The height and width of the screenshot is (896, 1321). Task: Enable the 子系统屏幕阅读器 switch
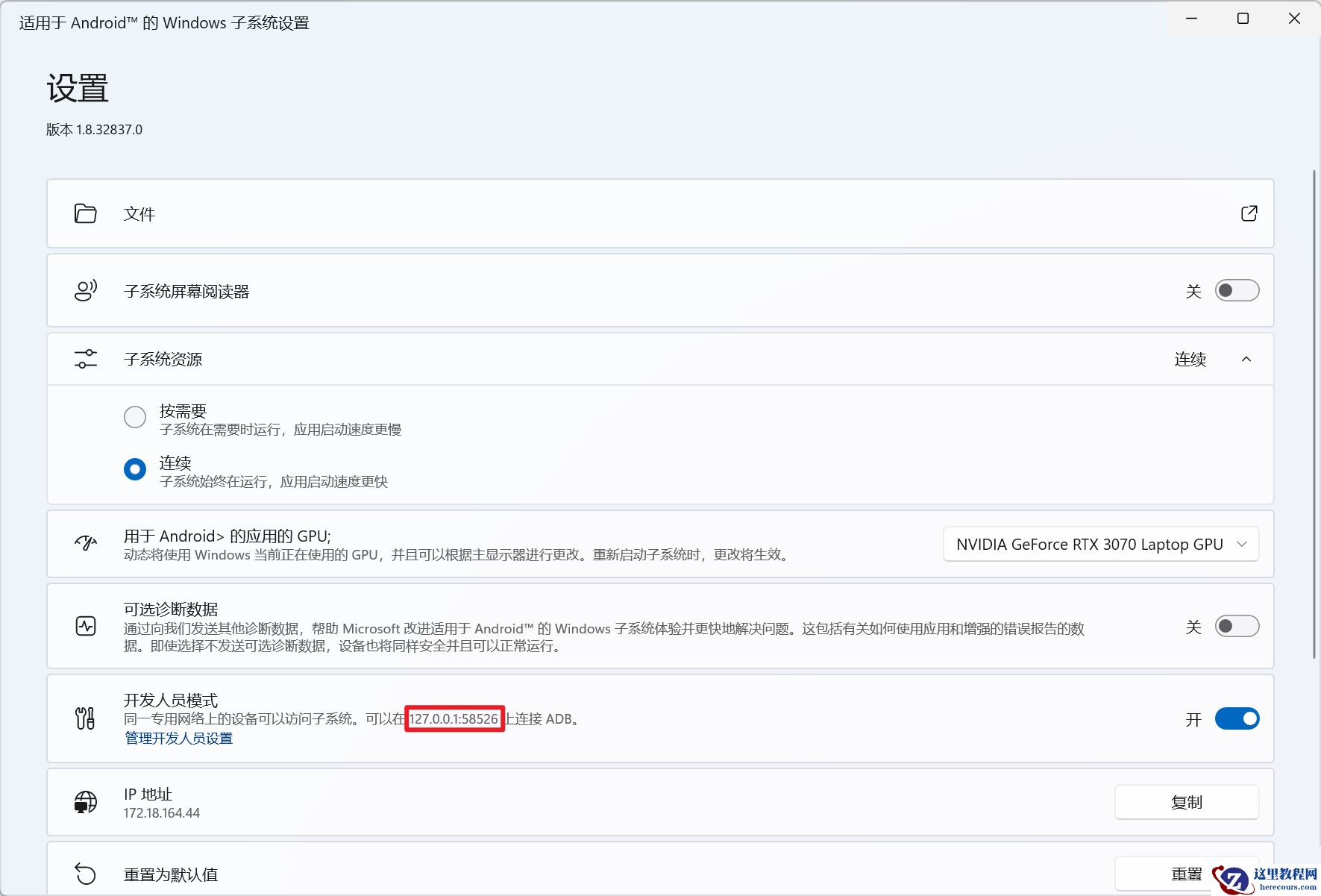[1237, 290]
